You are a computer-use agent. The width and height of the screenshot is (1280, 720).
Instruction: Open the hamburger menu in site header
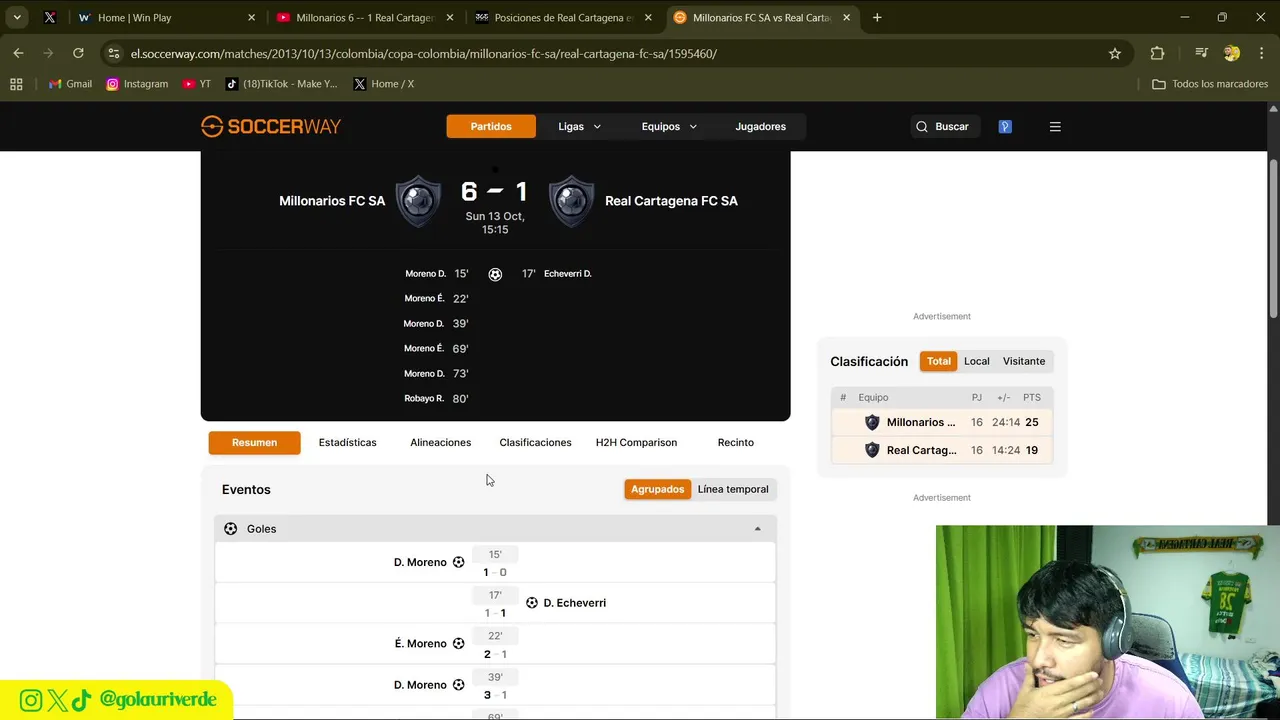pyautogui.click(x=1055, y=127)
